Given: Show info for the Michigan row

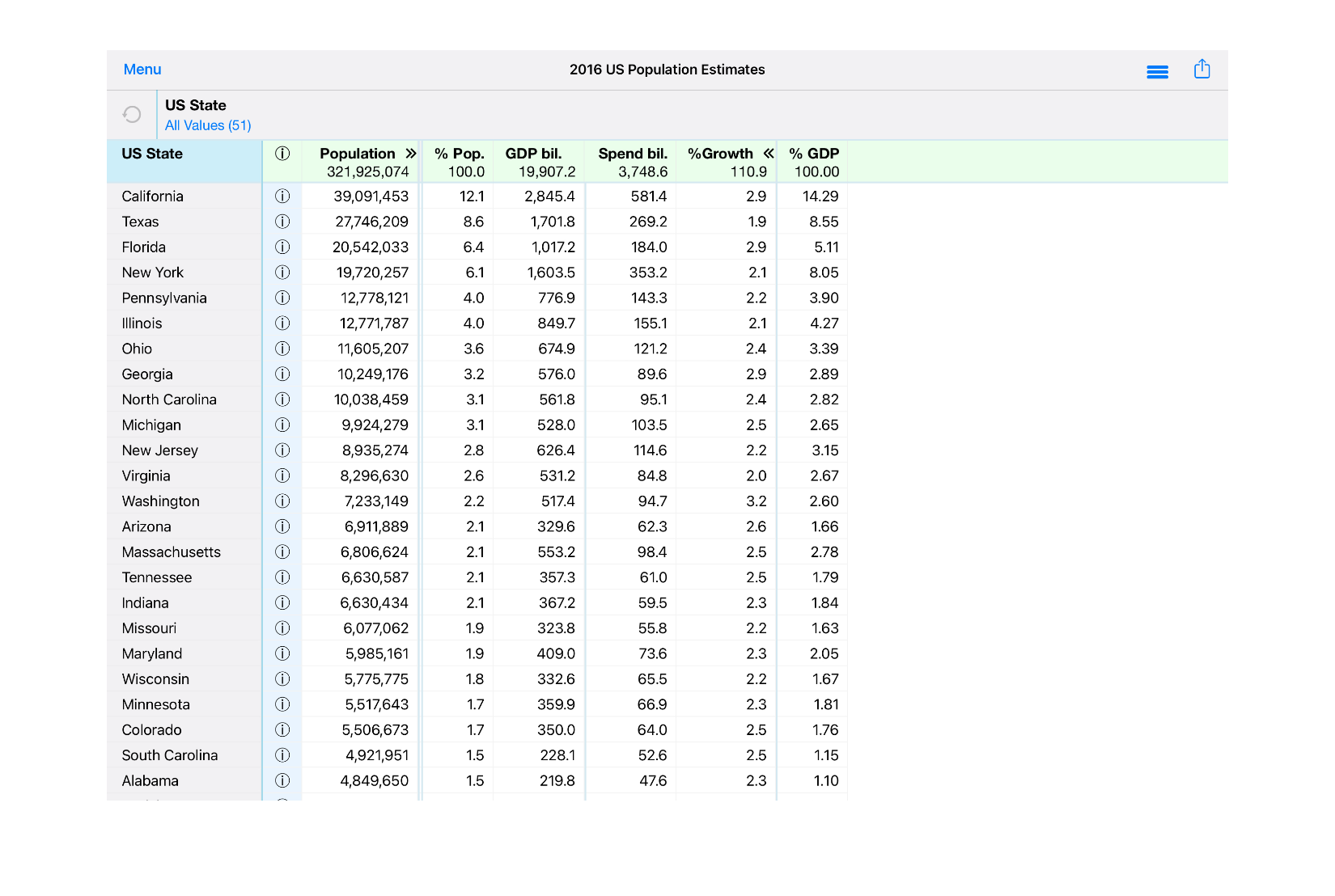Looking at the screenshot, I should 282,425.
